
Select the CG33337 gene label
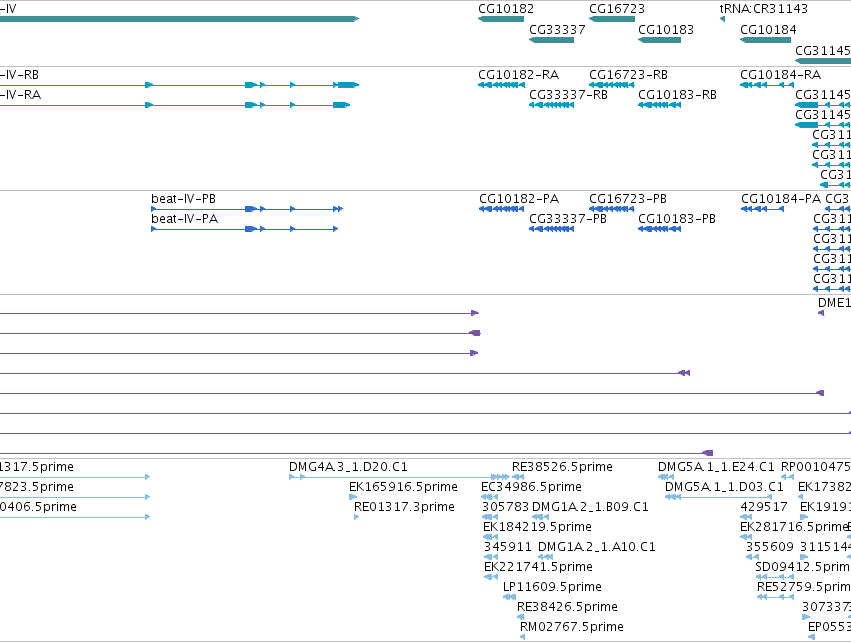point(557,29)
